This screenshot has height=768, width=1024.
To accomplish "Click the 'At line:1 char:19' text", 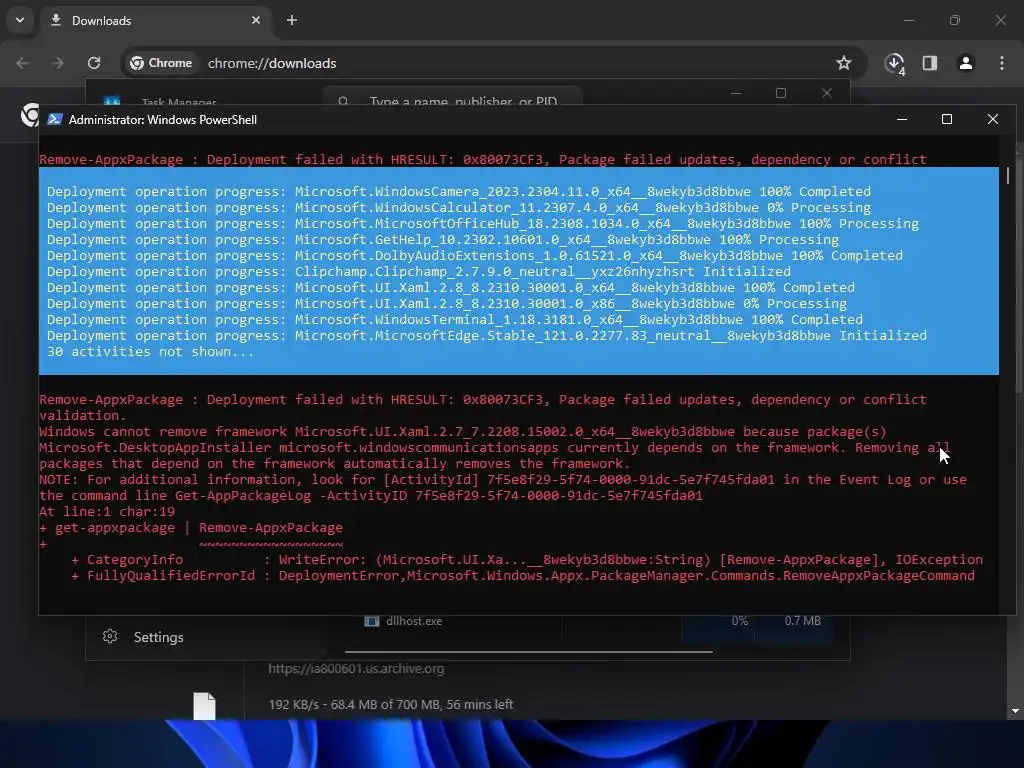I will [x=107, y=512].
